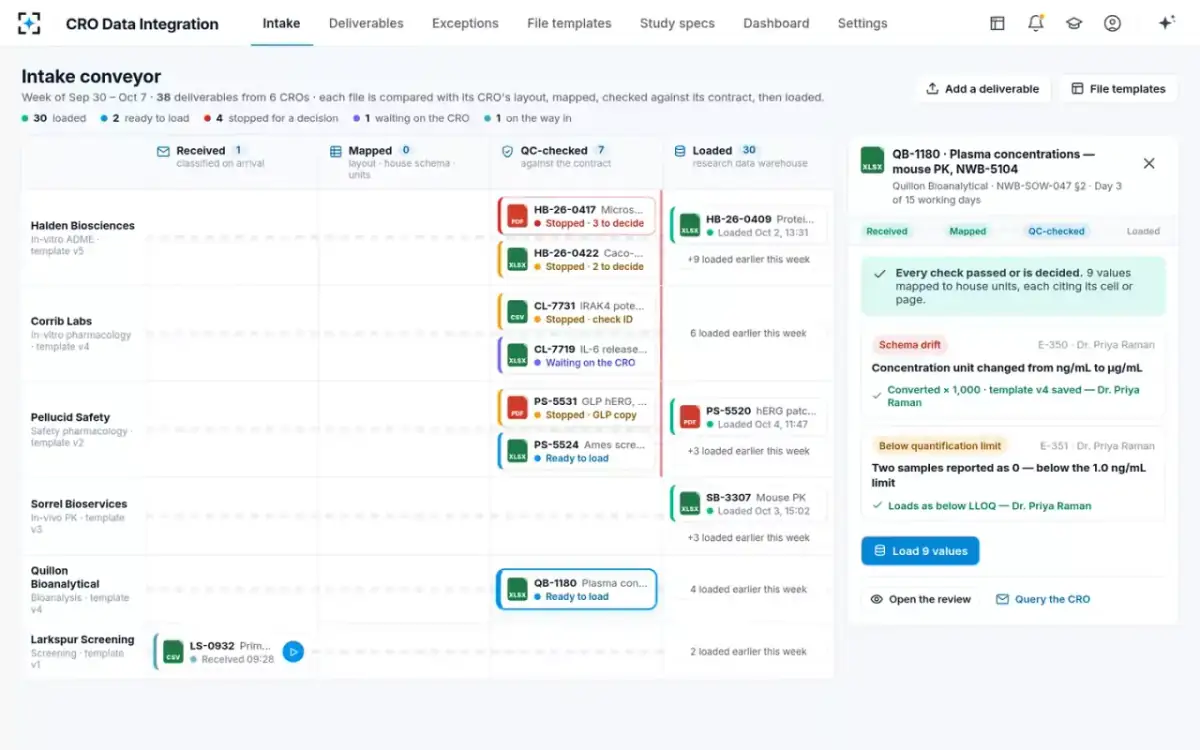Click the CSV icon on CL-7731 card
Image resolution: width=1200 pixels, height=750 pixels.
(x=517, y=312)
